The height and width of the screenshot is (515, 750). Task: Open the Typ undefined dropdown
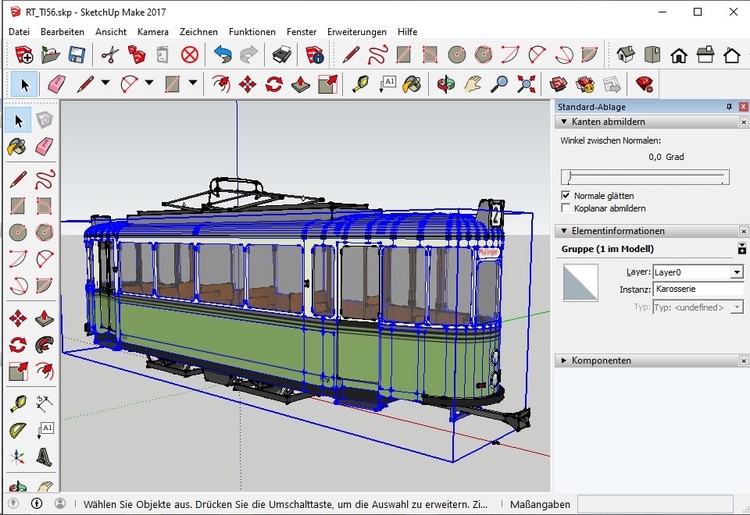tap(737, 307)
